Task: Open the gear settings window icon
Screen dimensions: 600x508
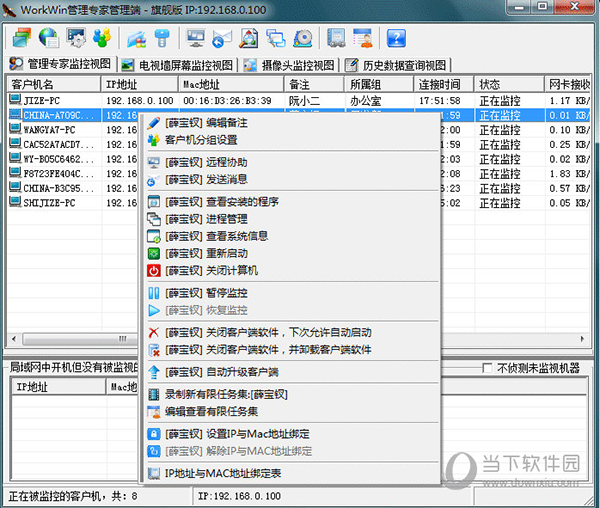Action: [x=76, y=38]
